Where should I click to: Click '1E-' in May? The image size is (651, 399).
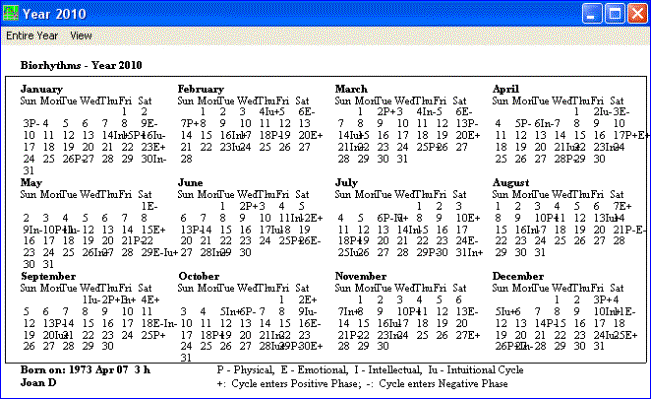pyautogui.click(x=149, y=206)
